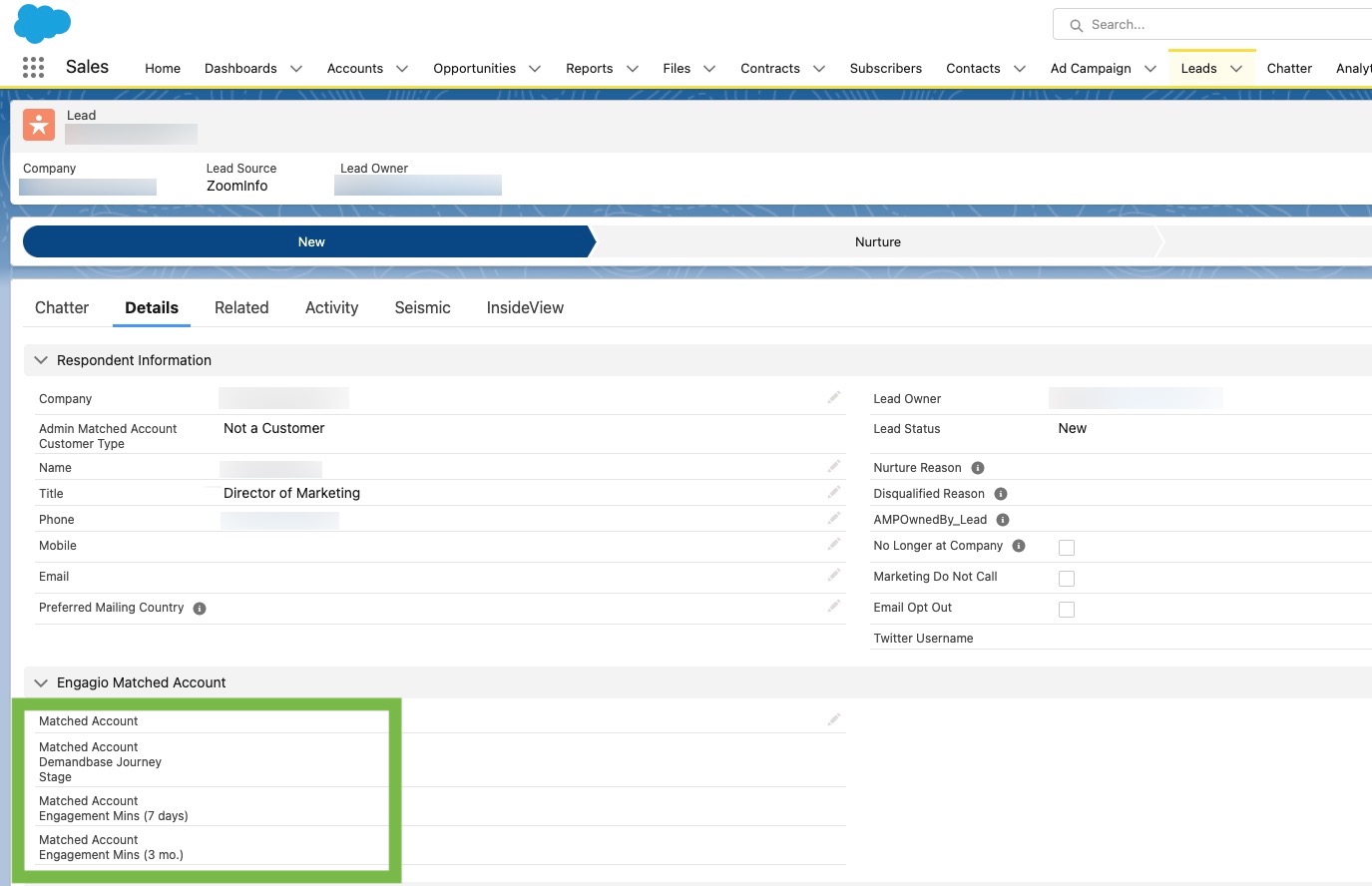Select the New stage in path
The image size is (1372, 886).
(x=309, y=241)
